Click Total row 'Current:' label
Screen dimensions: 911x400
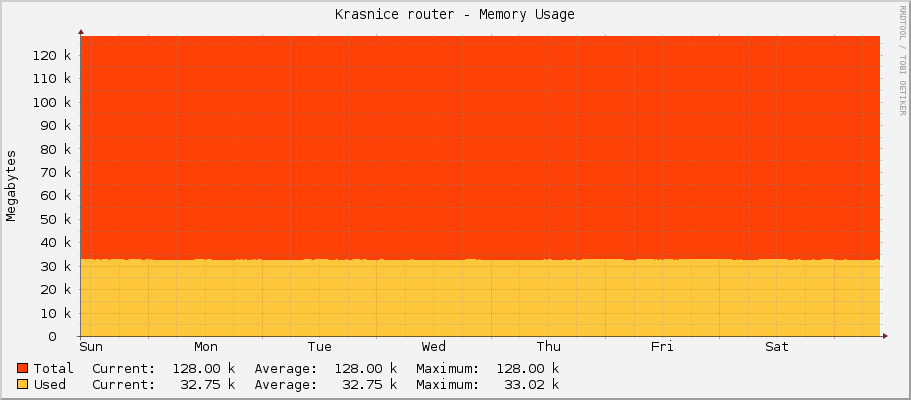[x=124, y=369]
